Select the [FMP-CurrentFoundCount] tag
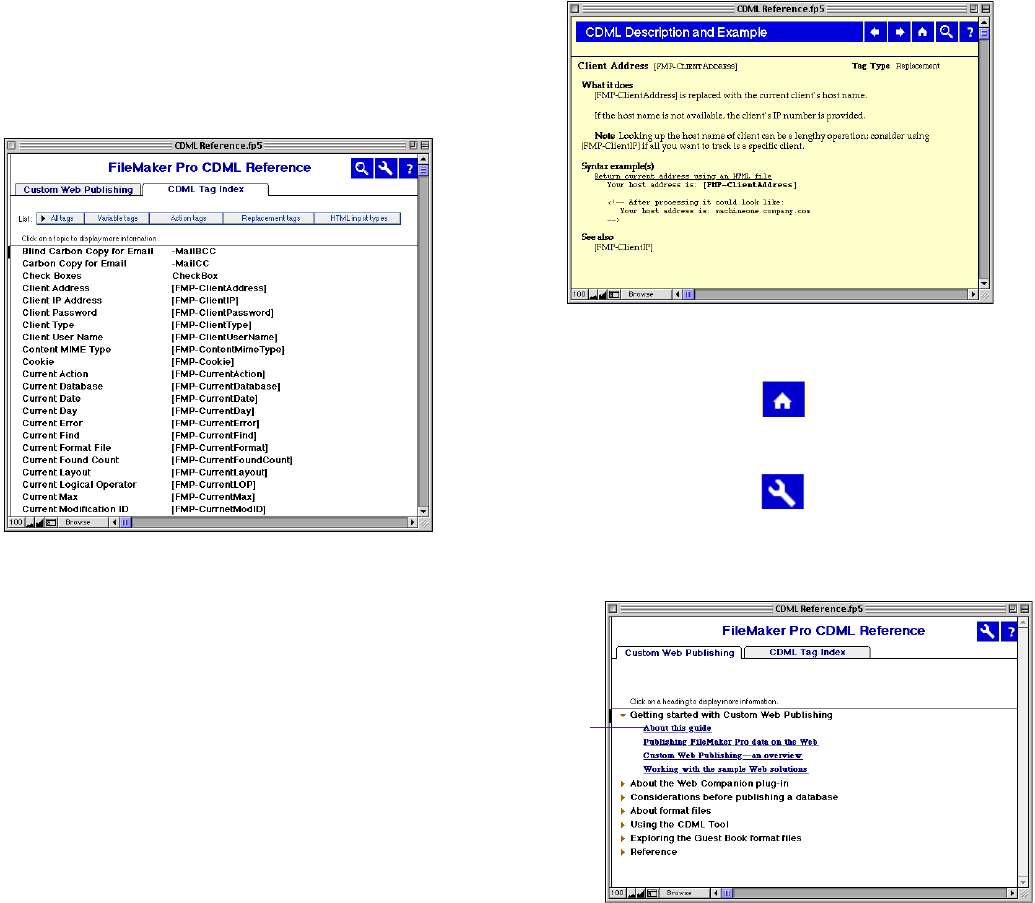This screenshot has height=903, width=1035. click(232, 460)
